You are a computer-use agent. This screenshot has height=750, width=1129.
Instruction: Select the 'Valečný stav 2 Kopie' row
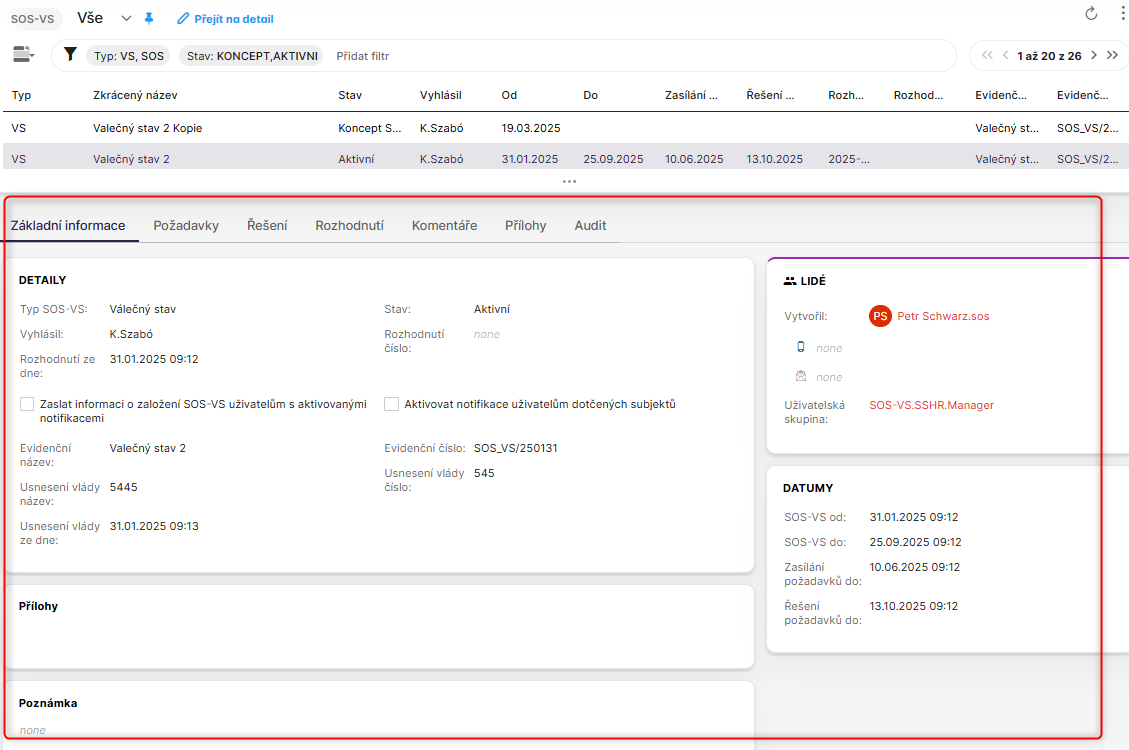(148, 128)
